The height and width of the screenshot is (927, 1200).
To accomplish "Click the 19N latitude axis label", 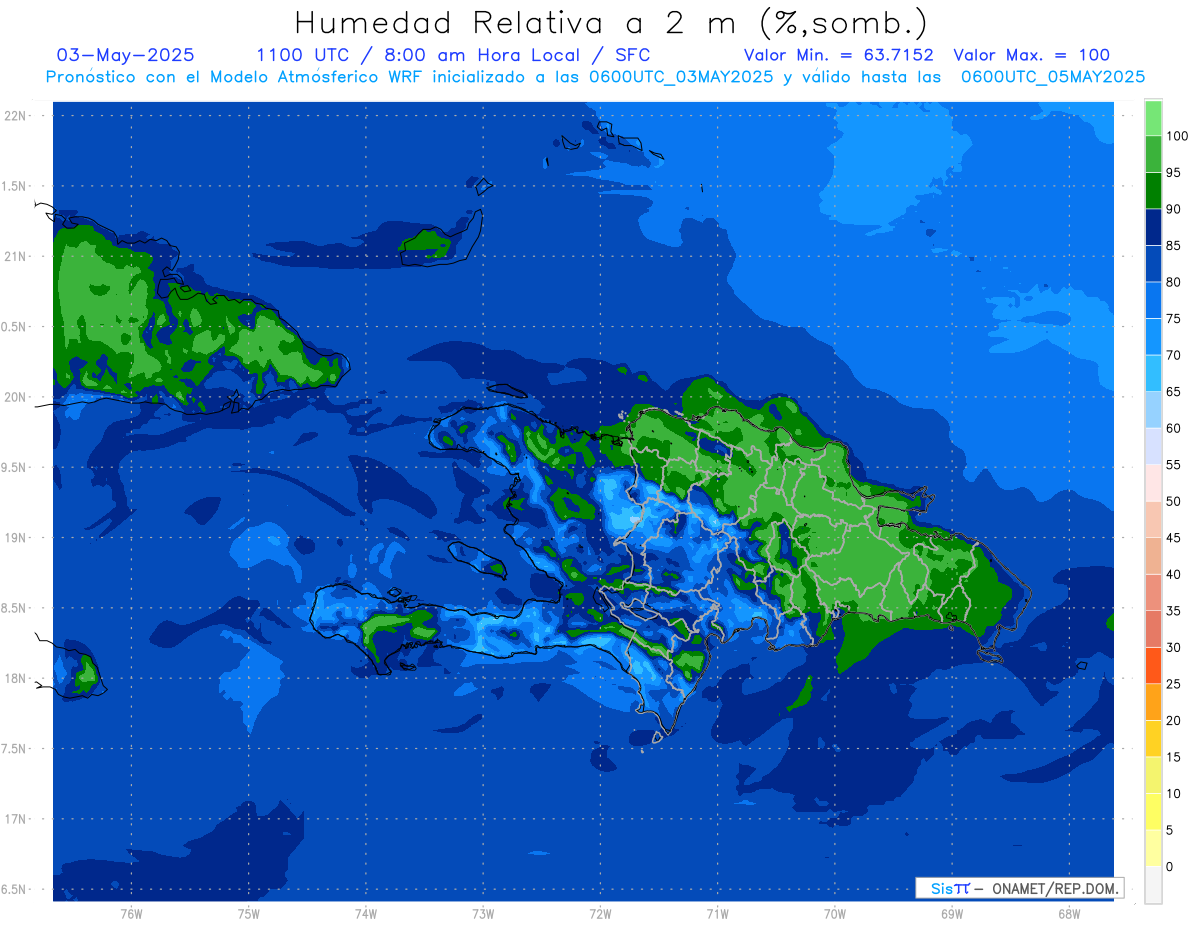I will [14, 538].
